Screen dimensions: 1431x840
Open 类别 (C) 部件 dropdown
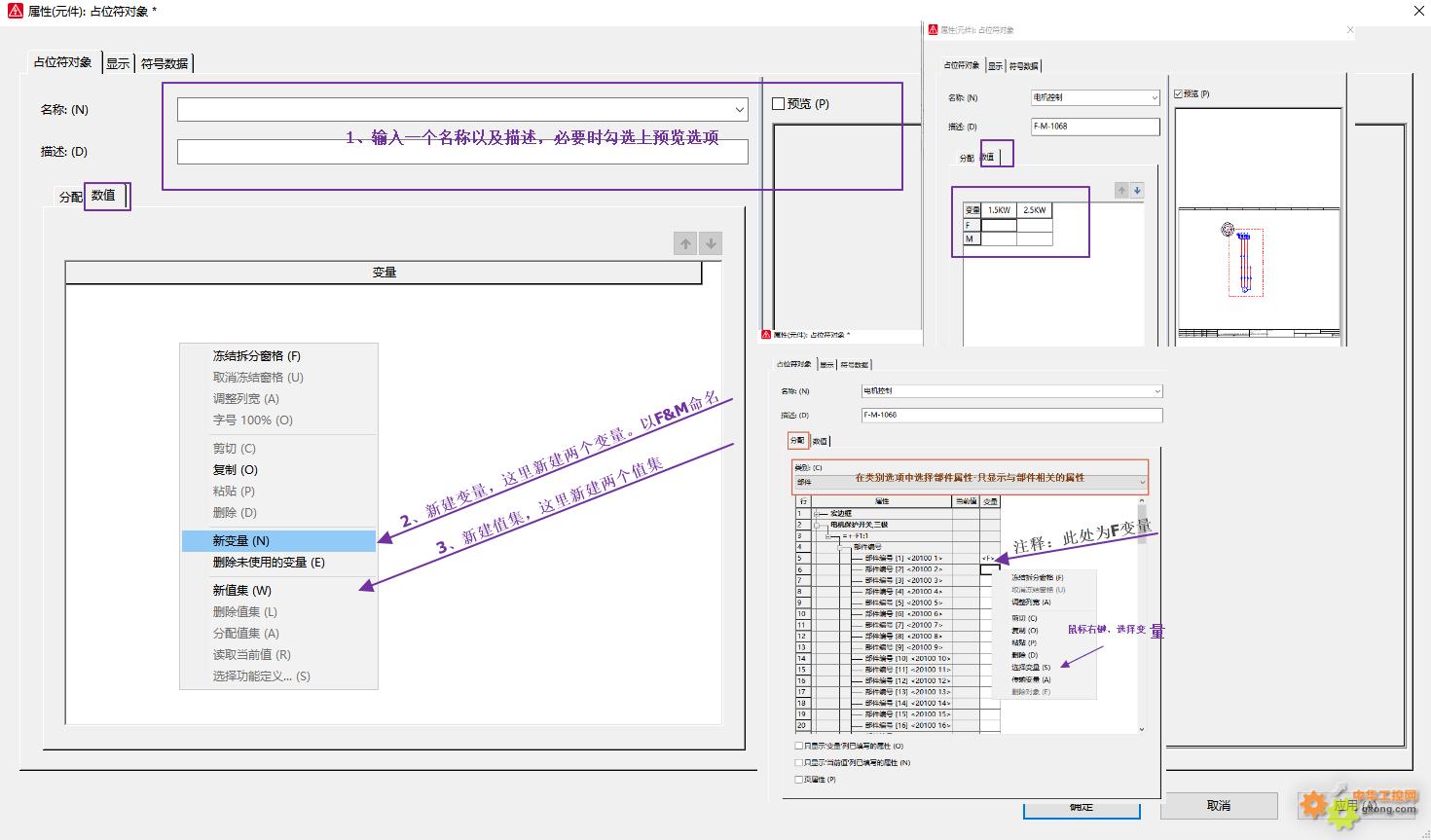[x=1142, y=482]
